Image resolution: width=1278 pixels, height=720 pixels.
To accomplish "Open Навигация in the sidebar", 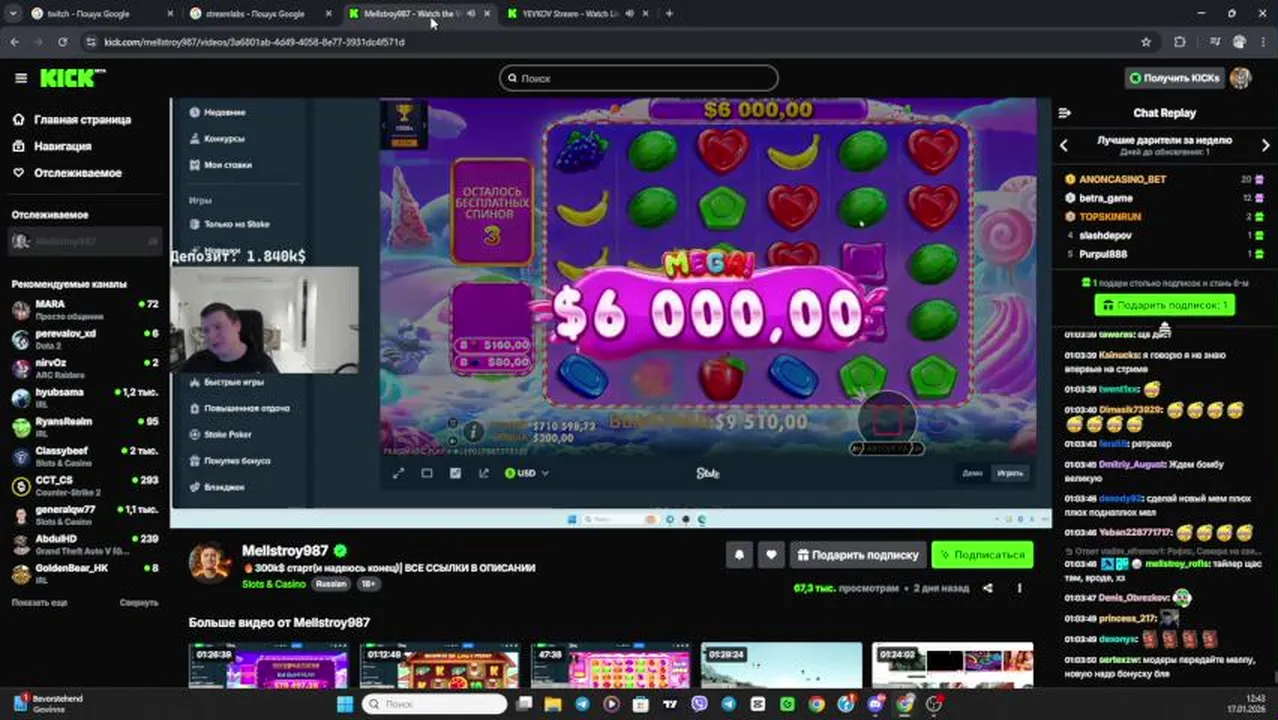I will [52, 146].
